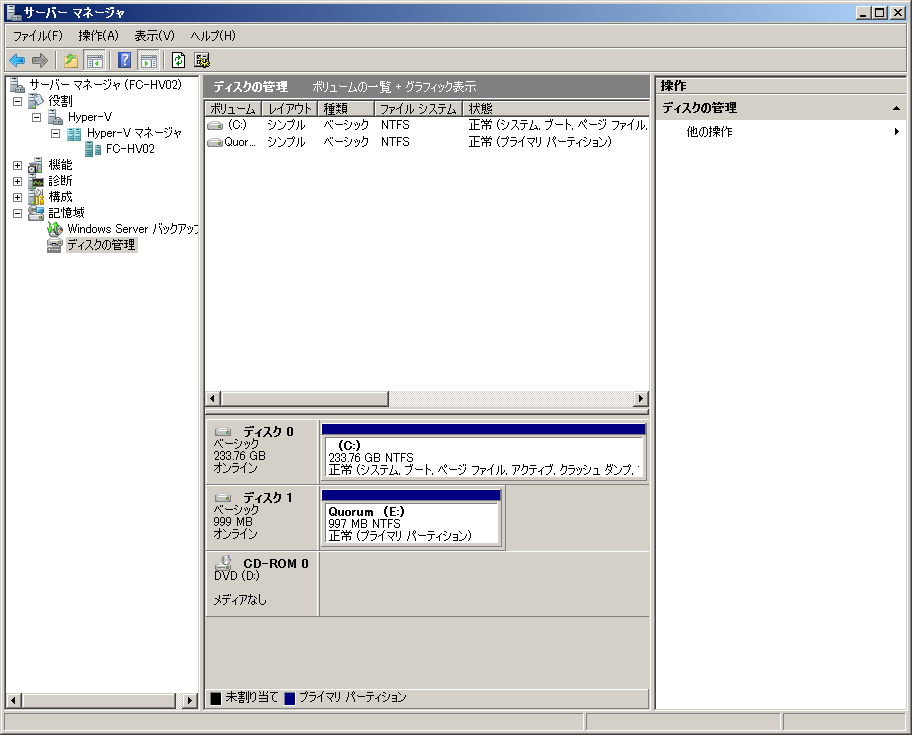Toggle the Action pane toolbar button

point(148,61)
